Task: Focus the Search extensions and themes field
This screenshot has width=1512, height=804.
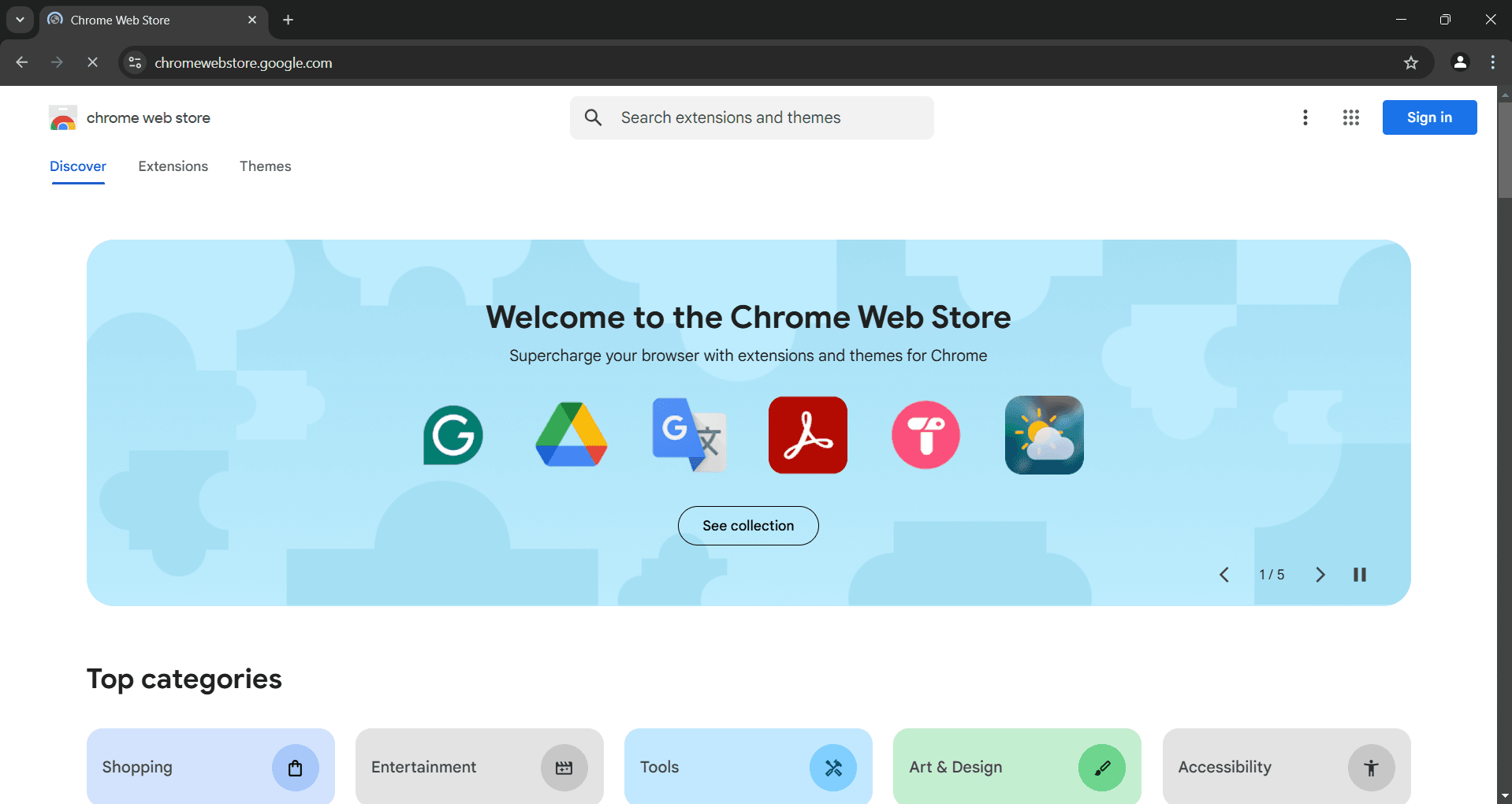Action: (751, 117)
